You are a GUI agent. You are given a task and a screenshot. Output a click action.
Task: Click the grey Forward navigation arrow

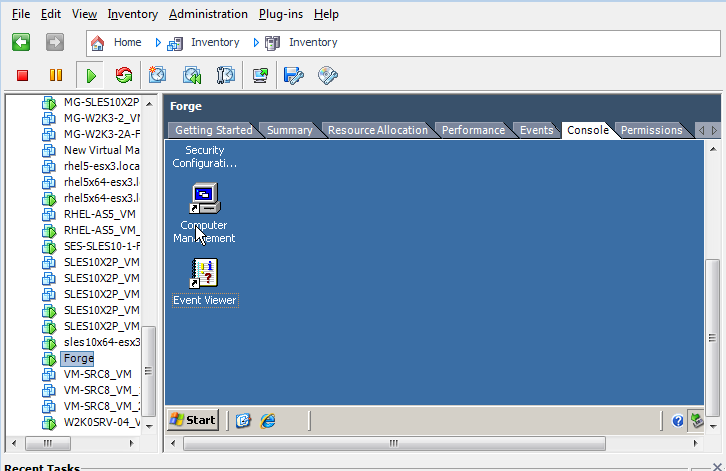point(55,42)
